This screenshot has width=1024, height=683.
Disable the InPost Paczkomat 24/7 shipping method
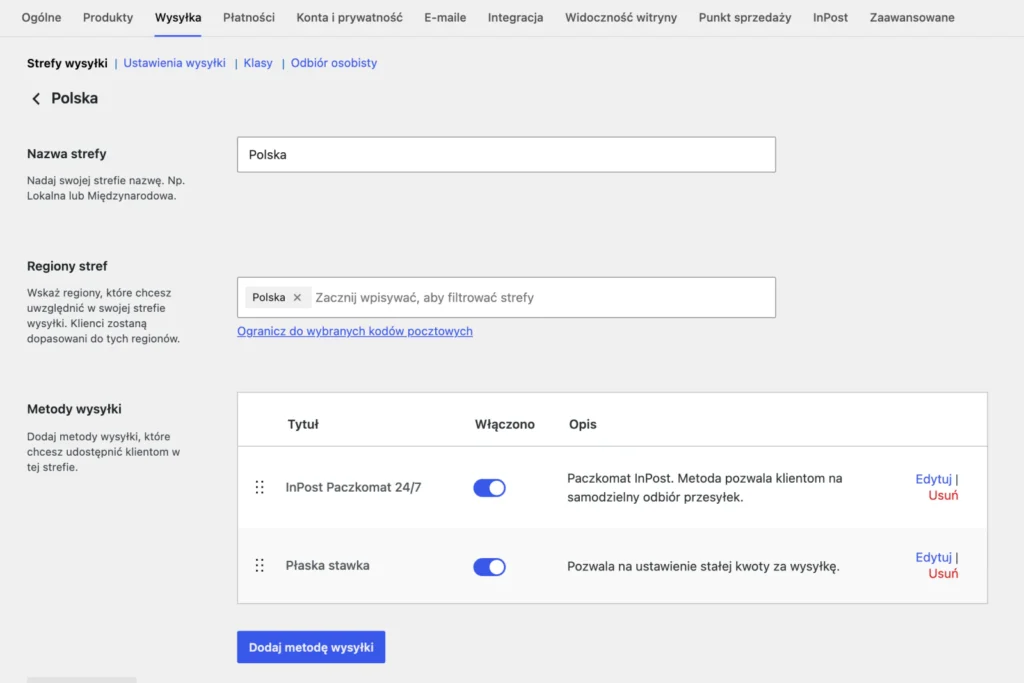pos(489,488)
